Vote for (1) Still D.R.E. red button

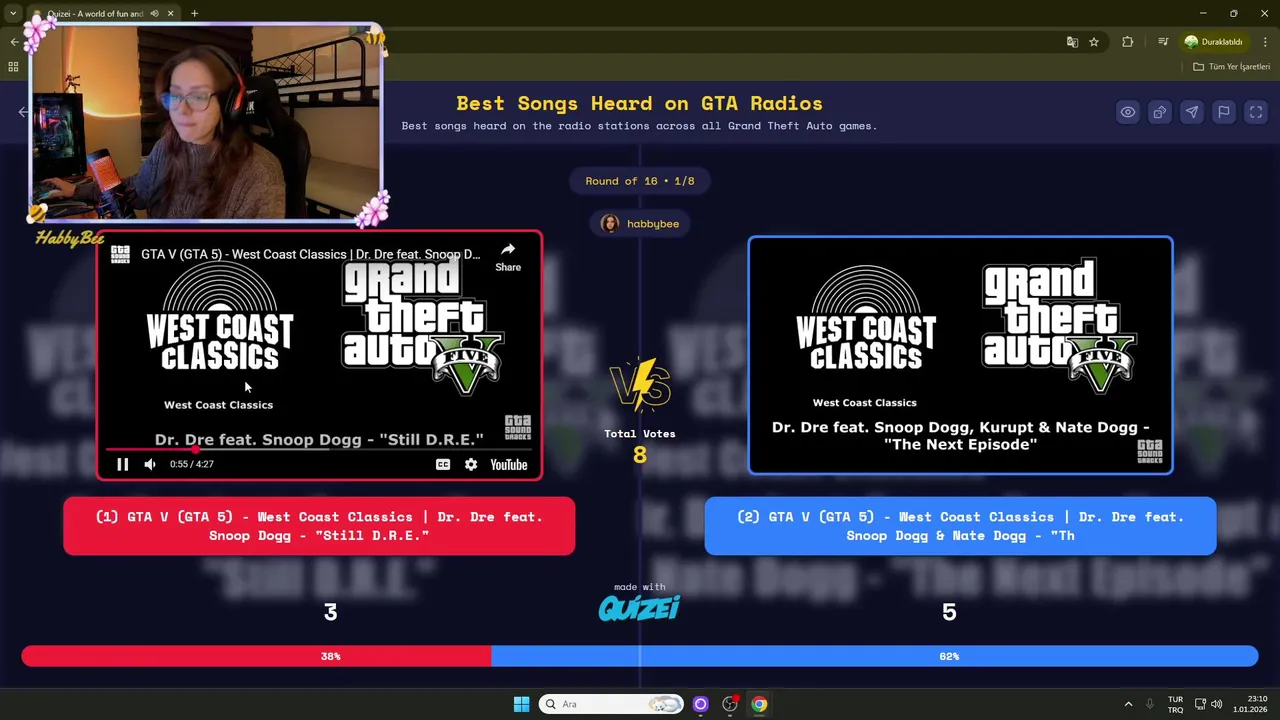319,526
